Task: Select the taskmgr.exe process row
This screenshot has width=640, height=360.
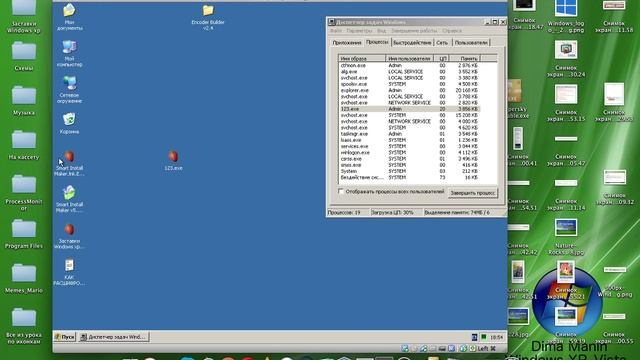Action: [x=409, y=134]
